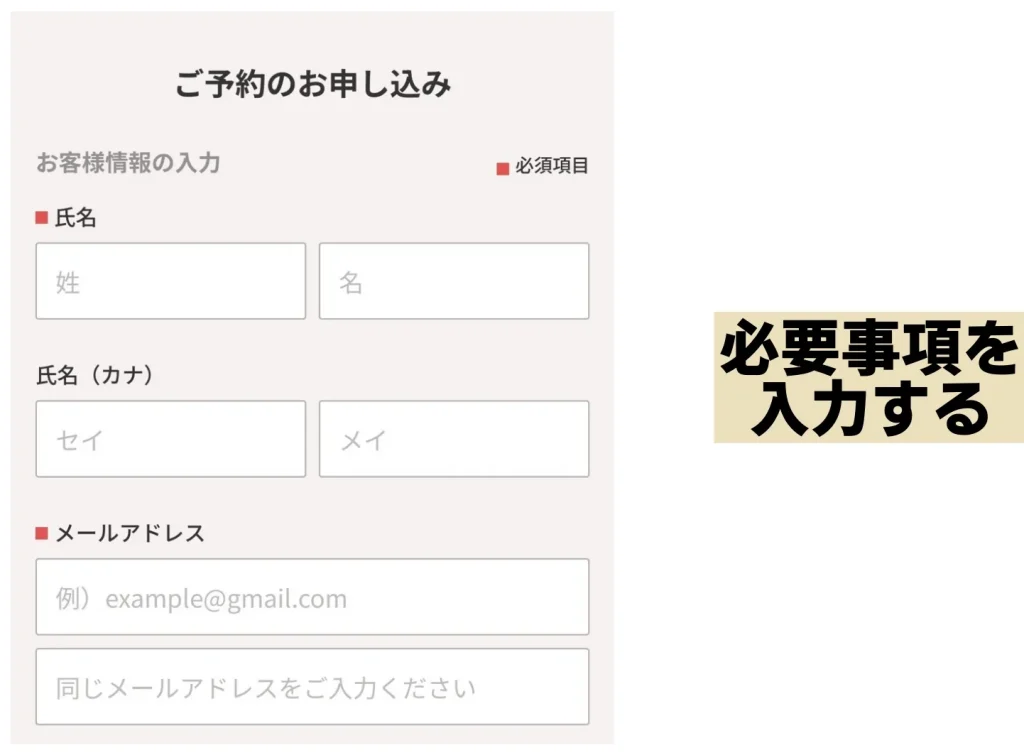Click the red required marker beside 氏名
Viewport: 1024px width, 755px height.
[42, 218]
